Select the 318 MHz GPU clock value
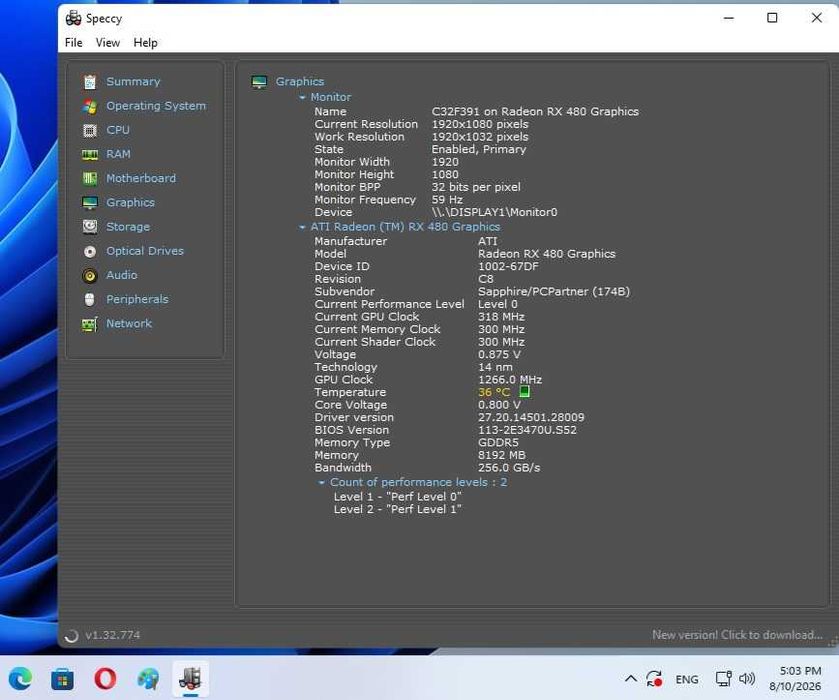The image size is (839, 700). 501,317
